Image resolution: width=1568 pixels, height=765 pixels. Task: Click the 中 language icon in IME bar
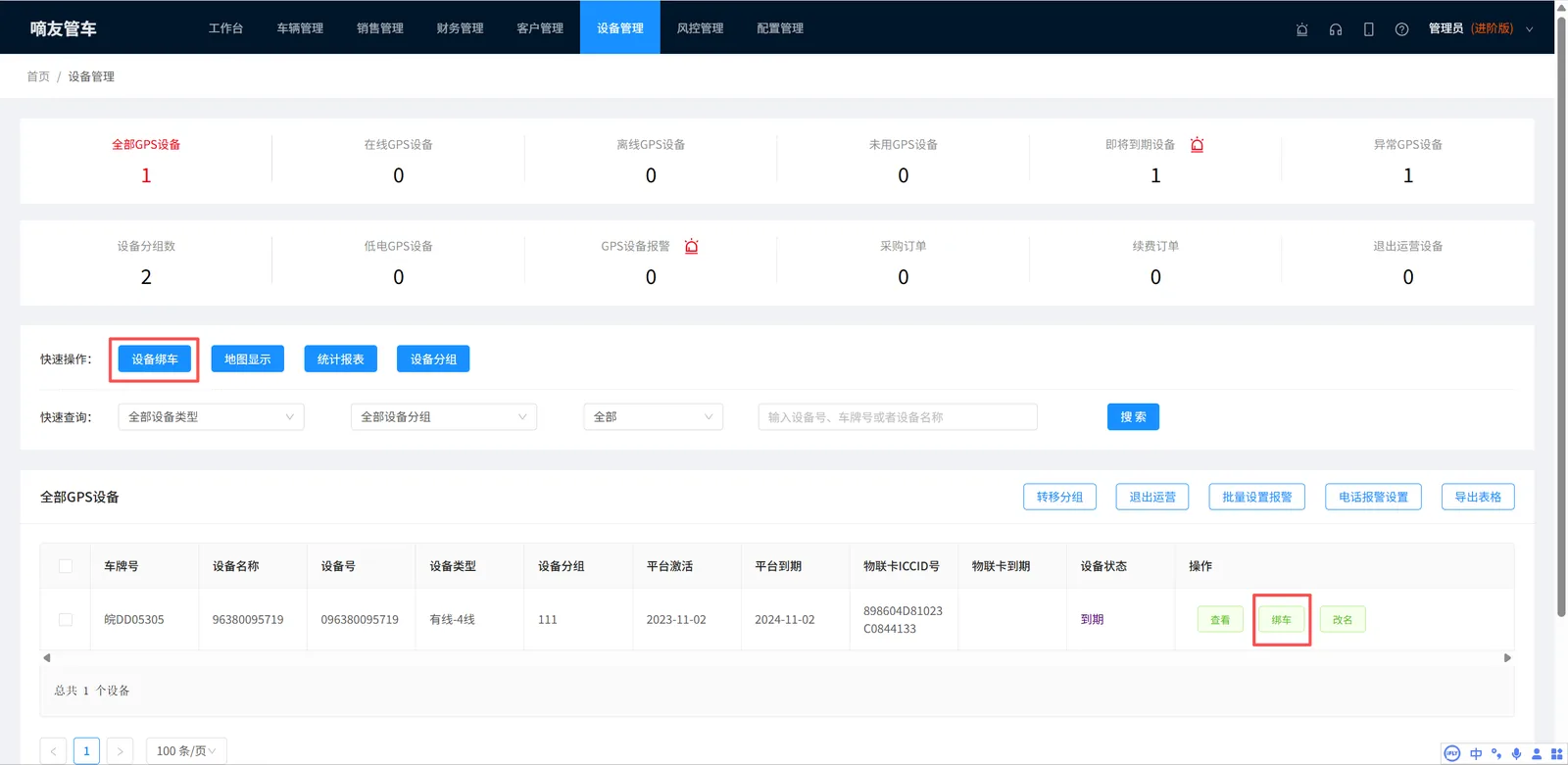(x=1476, y=753)
